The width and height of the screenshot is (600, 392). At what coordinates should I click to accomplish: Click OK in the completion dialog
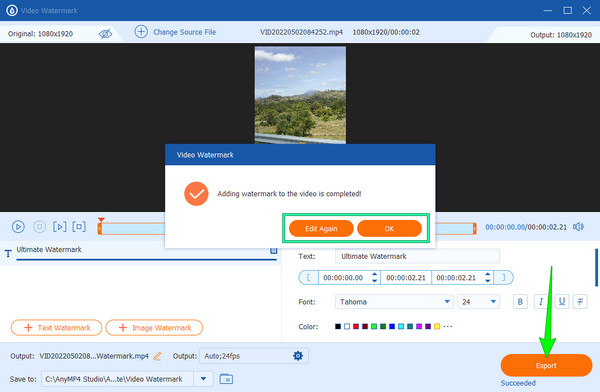click(x=389, y=229)
